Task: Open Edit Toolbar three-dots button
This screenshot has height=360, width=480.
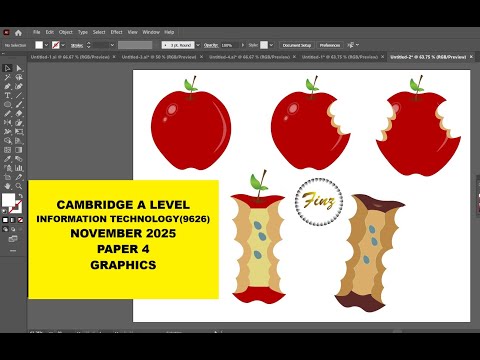Action: click(13, 250)
